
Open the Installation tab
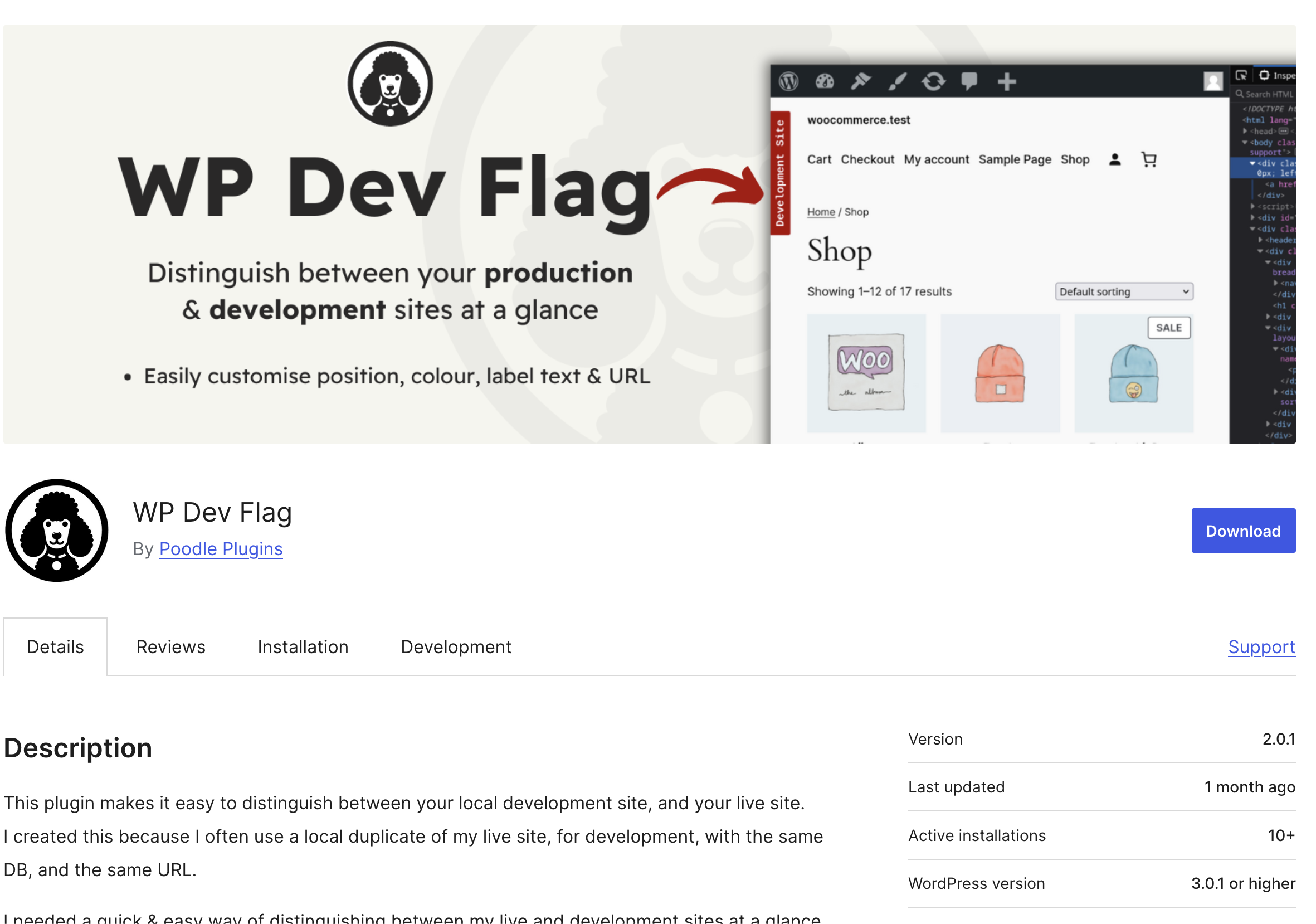point(303,646)
